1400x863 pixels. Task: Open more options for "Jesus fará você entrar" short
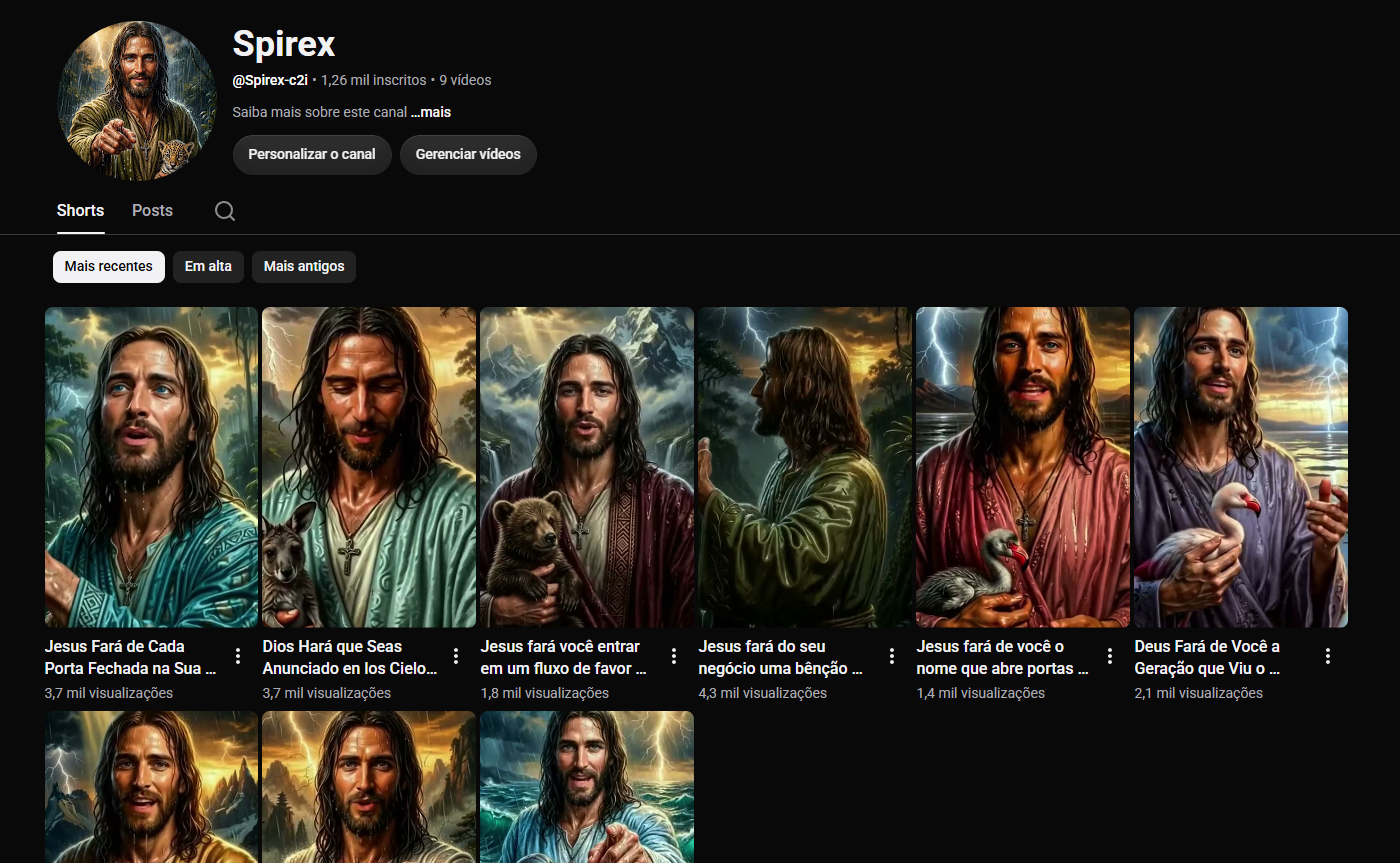pyautogui.click(x=674, y=656)
